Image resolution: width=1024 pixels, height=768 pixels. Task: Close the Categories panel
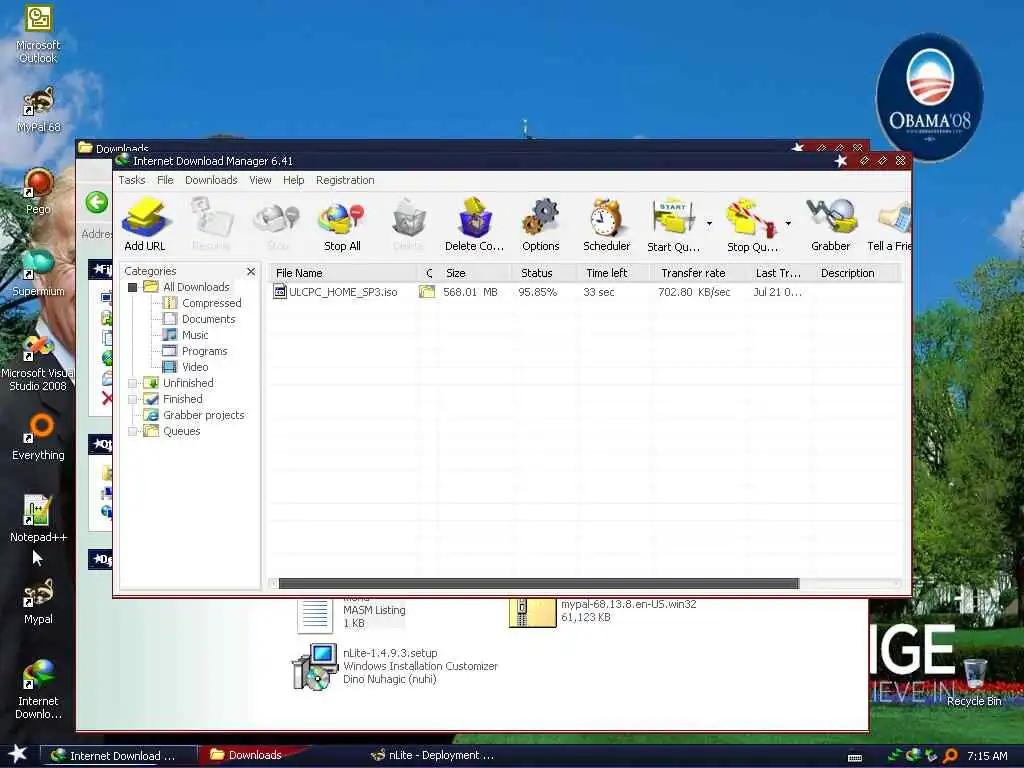coord(251,271)
